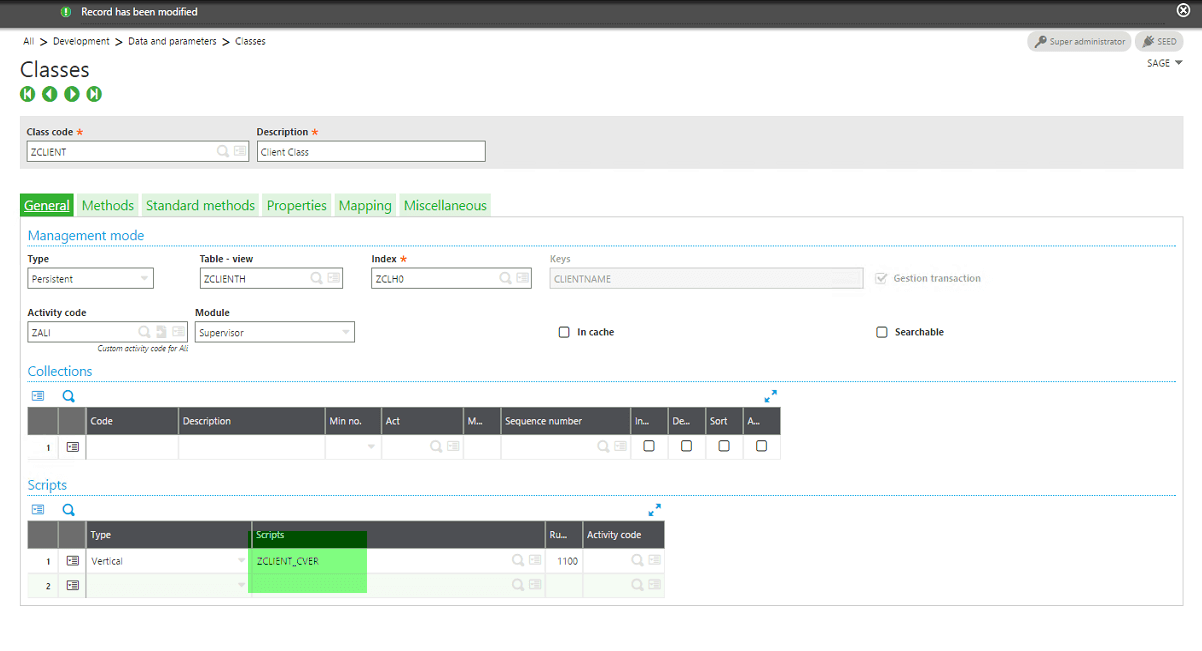The width and height of the screenshot is (1202, 651).
Task: Open the Vertical type dropdown in Scripts row 1
Action: coord(241,561)
